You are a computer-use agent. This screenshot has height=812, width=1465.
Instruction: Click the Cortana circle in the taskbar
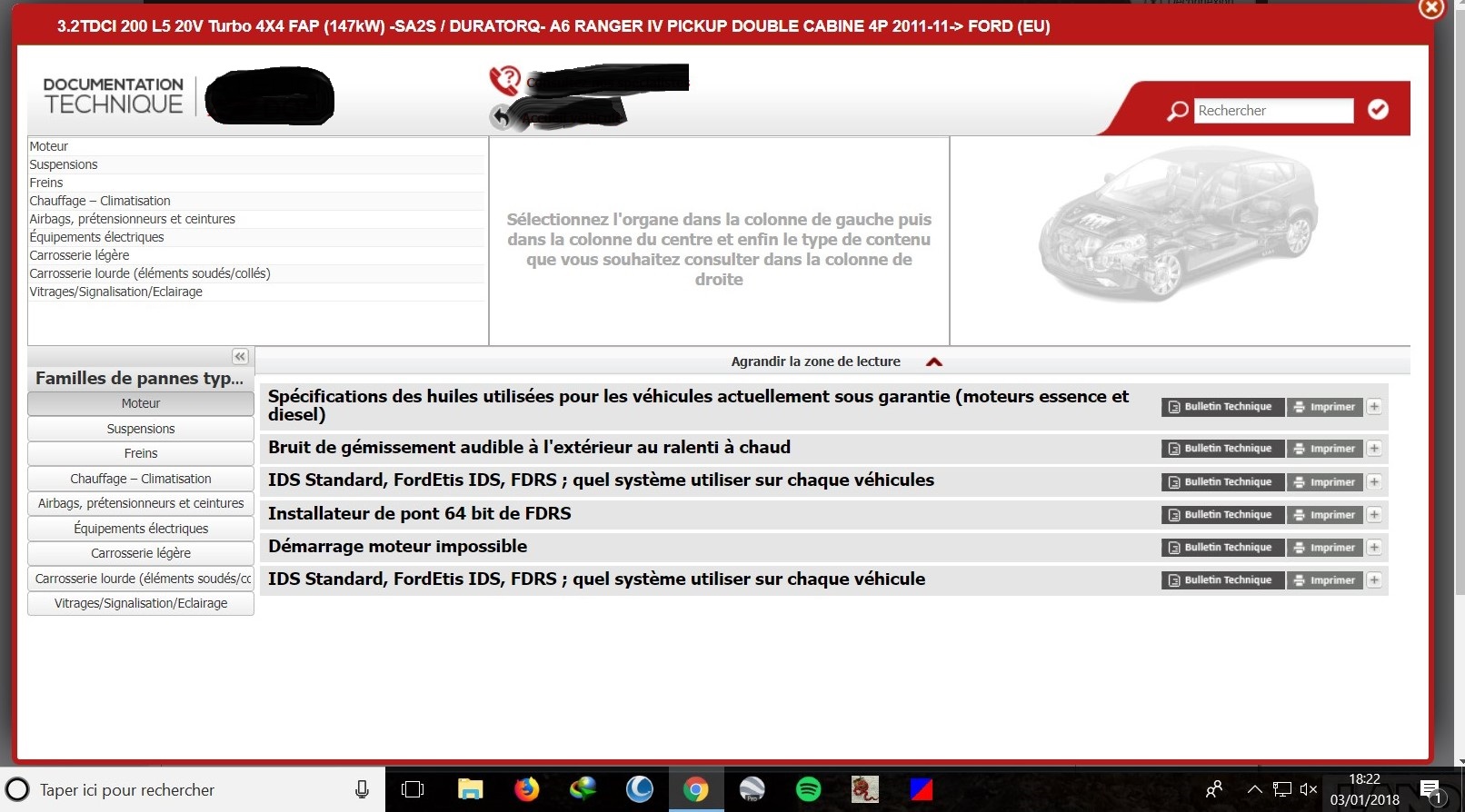17,789
